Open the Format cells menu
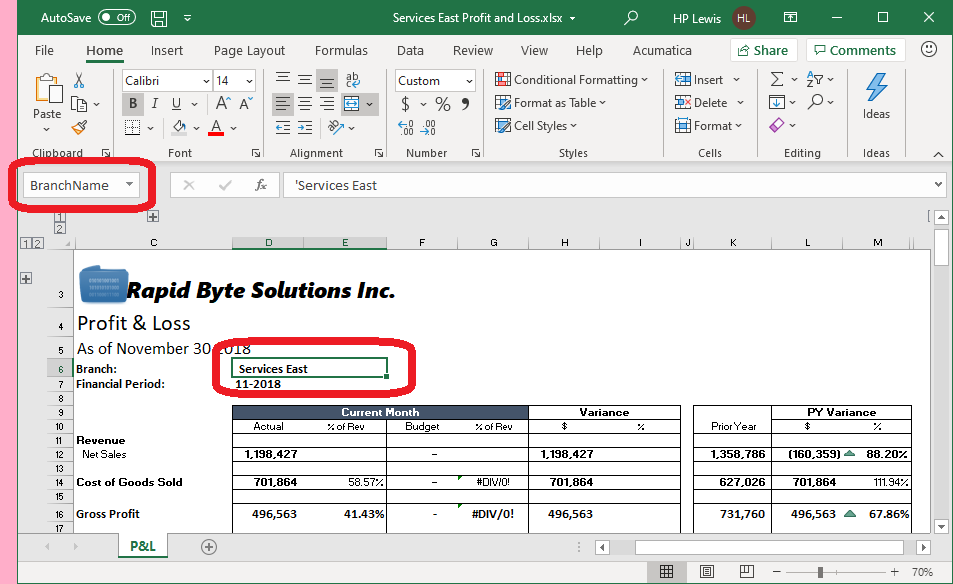Screen dimensions: 953x584 click(x=709, y=126)
